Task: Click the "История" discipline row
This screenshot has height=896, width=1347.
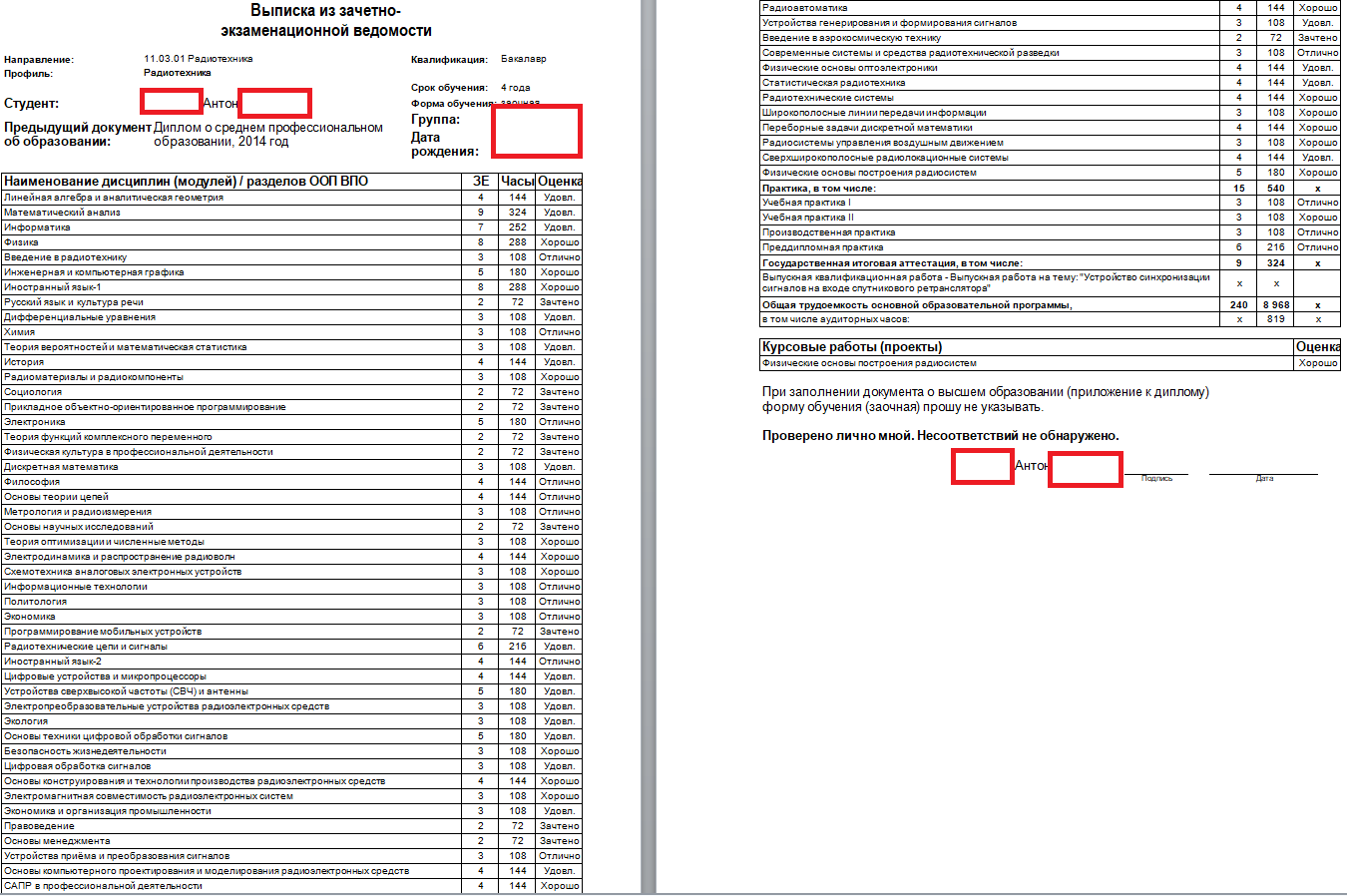Action: (x=291, y=362)
